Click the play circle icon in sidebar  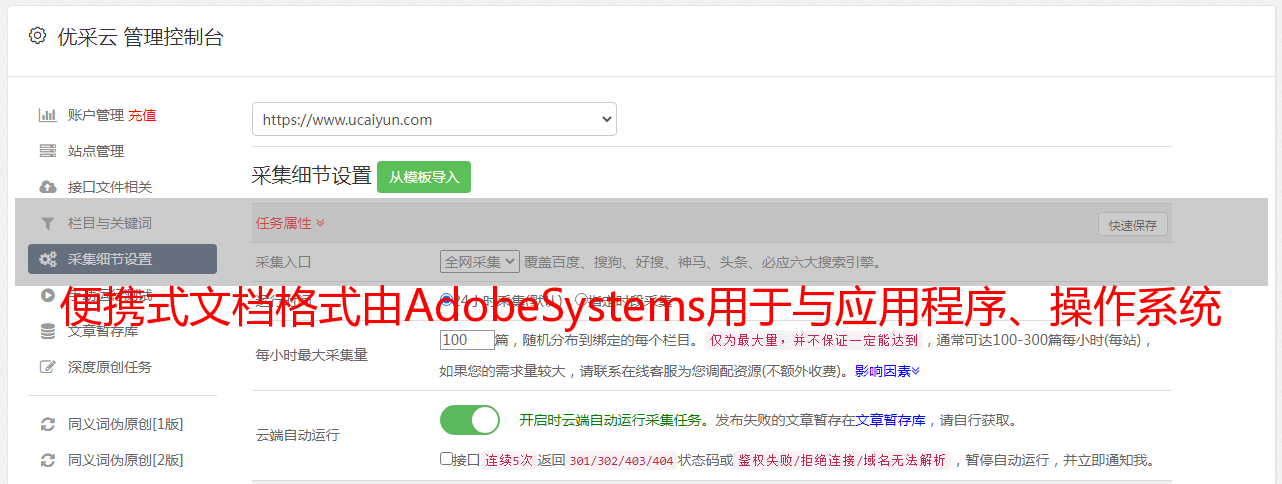[47, 295]
